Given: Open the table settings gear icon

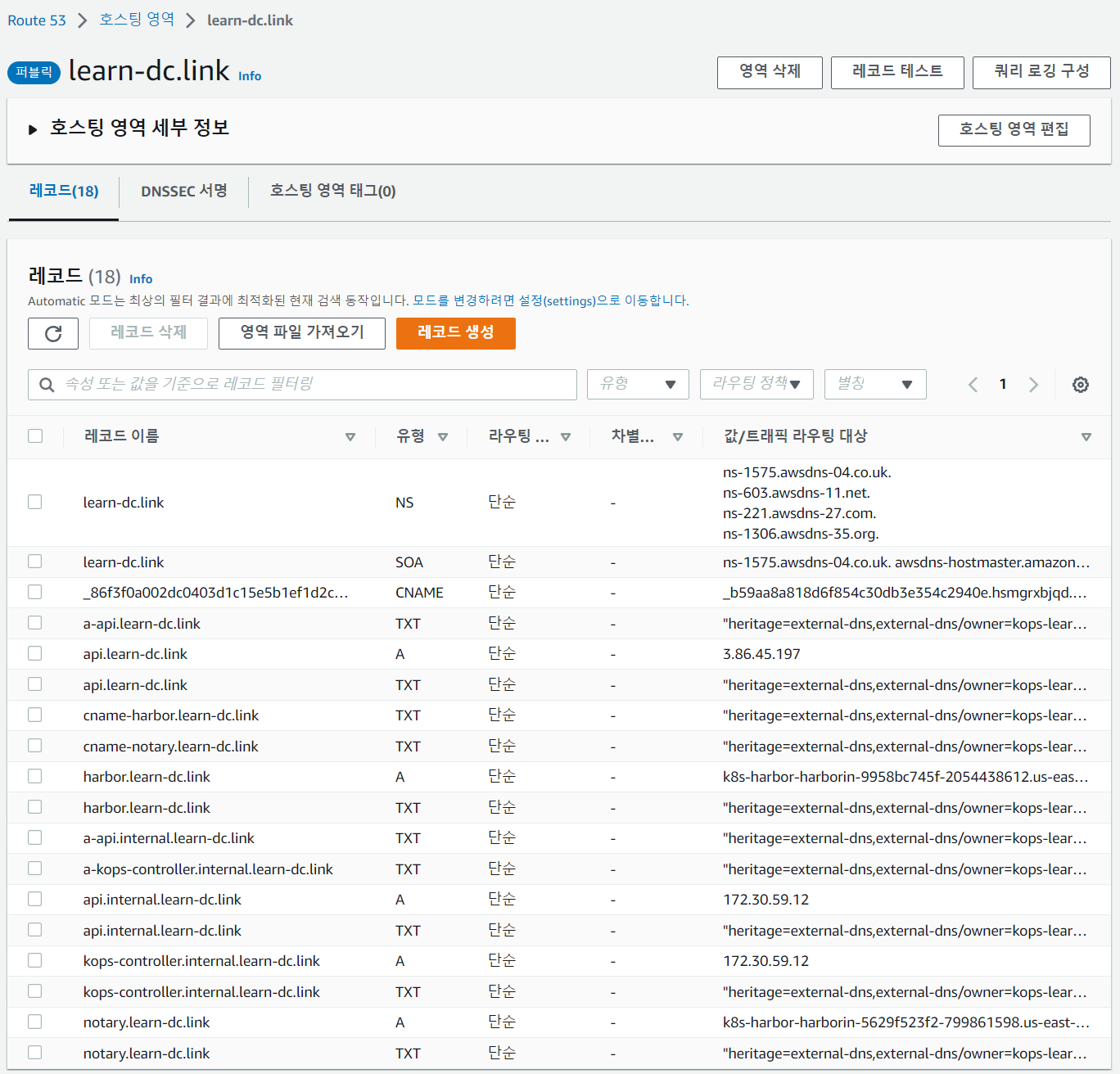Looking at the screenshot, I should [1080, 385].
